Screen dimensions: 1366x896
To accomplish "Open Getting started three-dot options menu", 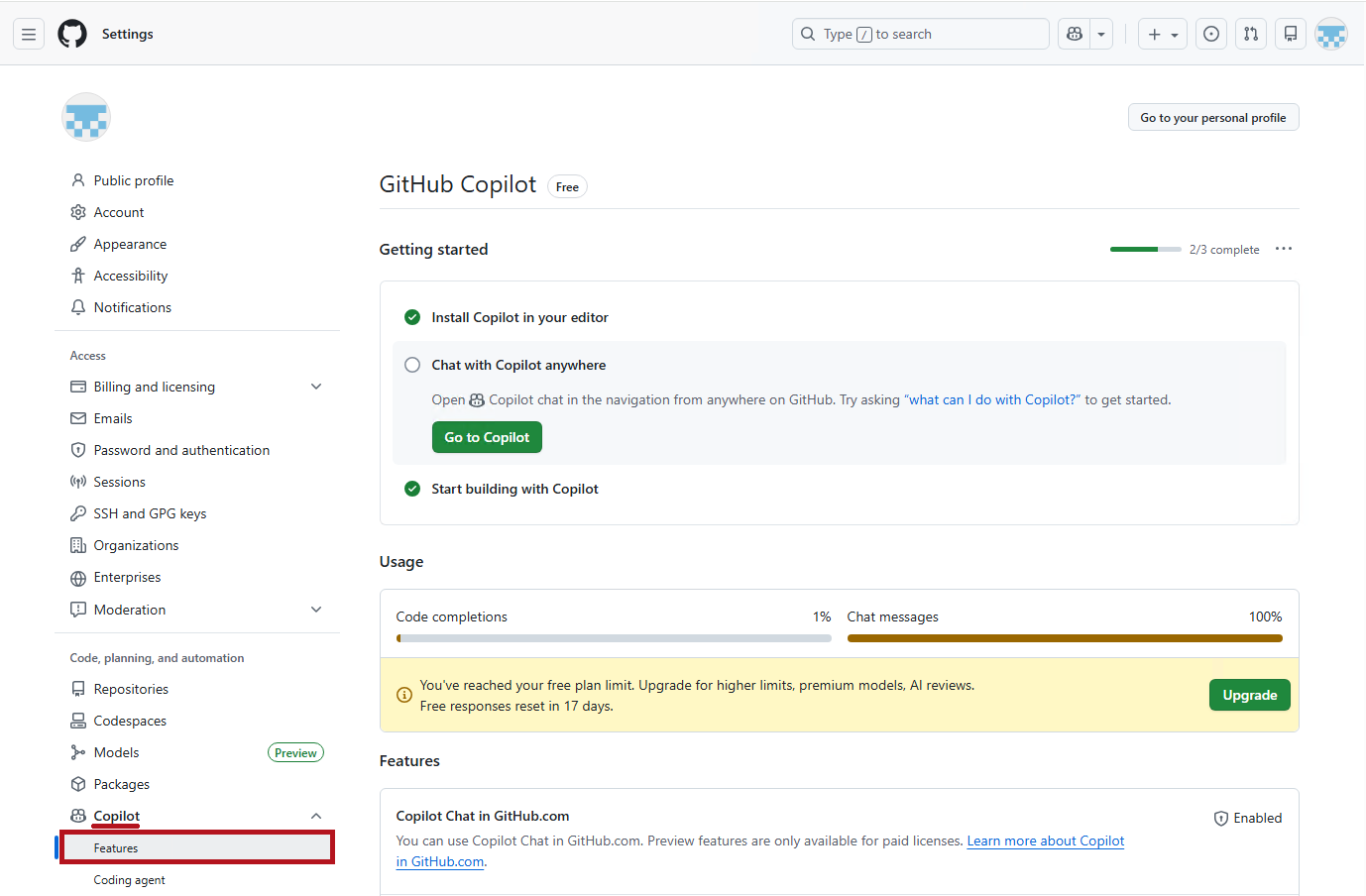I will [1284, 249].
